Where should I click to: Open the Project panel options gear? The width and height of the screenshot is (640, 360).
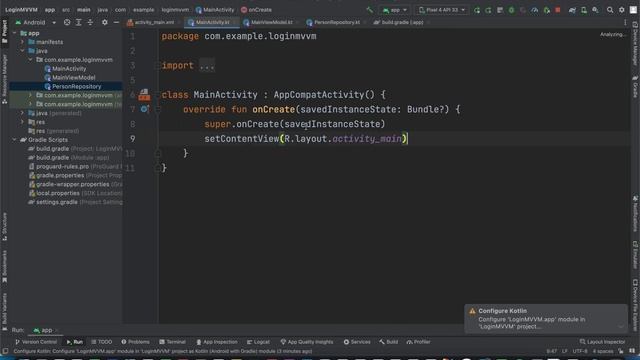[104, 22]
